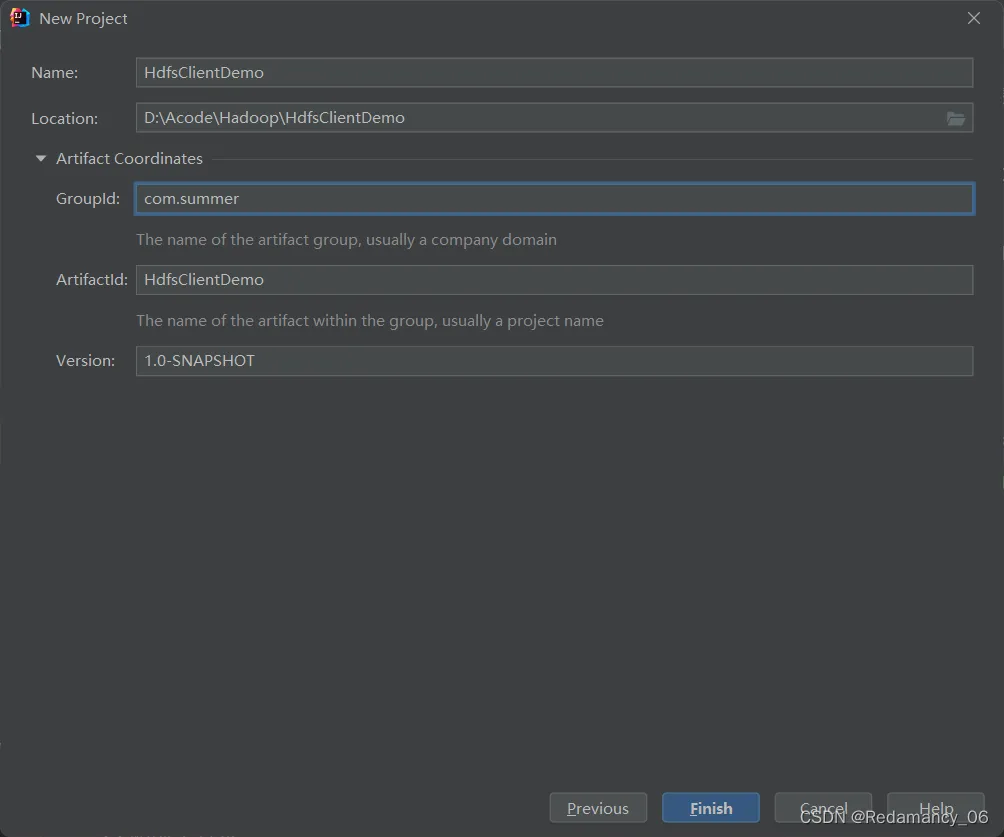This screenshot has width=1004, height=837.
Task: Click the "Location:" label
Action: pyautogui.click(x=64, y=119)
